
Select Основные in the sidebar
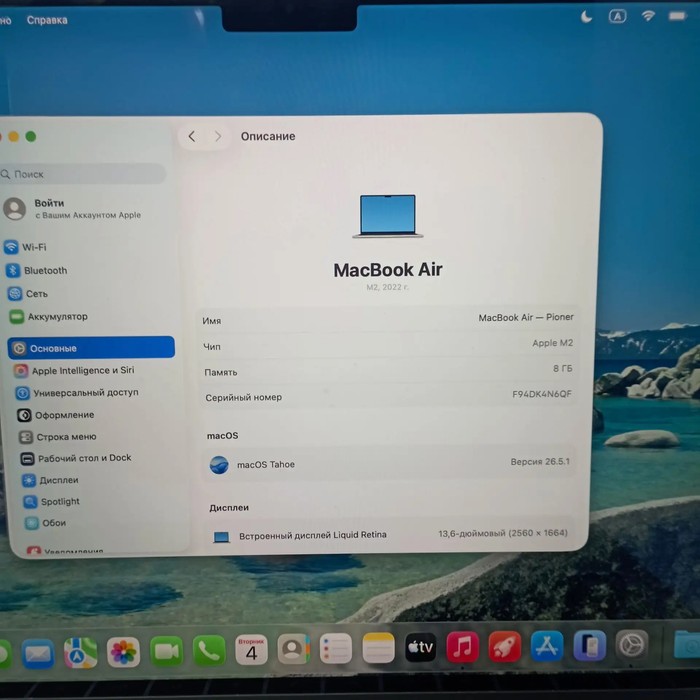coord(91,347)
